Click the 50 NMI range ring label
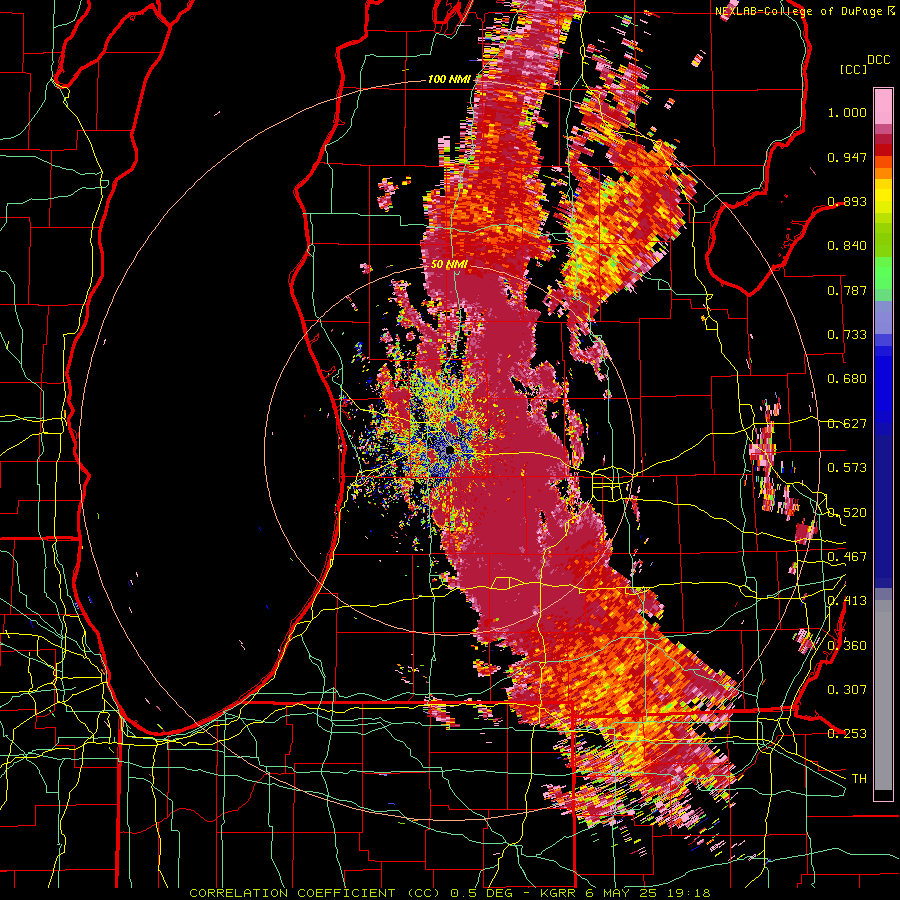The width and height of the screenshot is (900, 900). click(x=449, y=265)
